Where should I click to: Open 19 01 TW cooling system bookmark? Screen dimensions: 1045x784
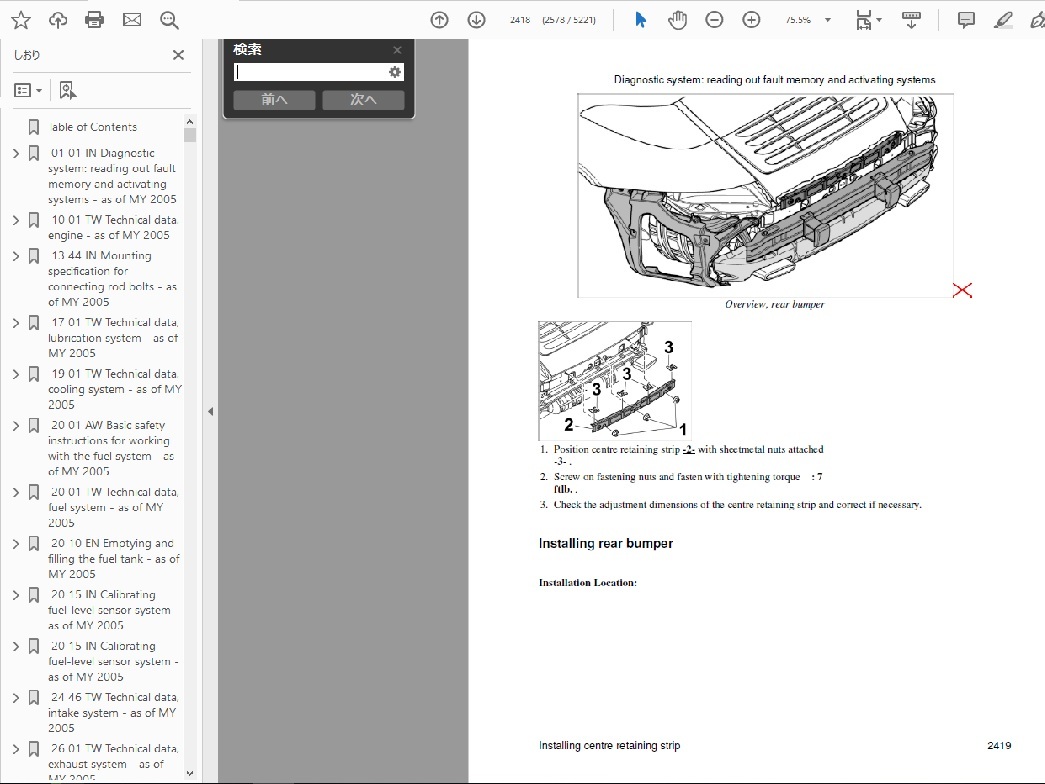pyautogui.click(x=115, y=389)
